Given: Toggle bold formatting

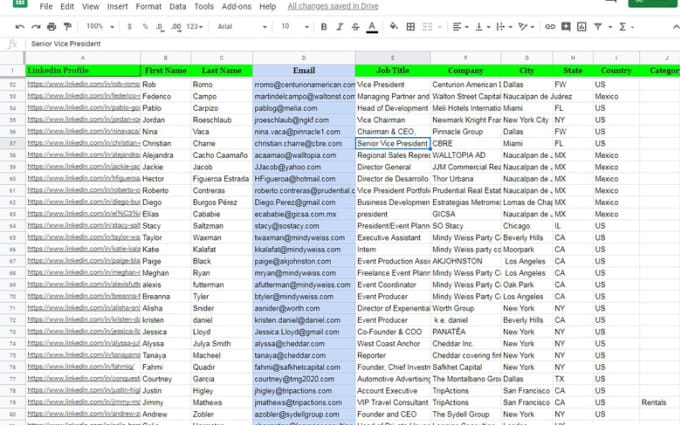Looking at the screenshot, I should tap(324, 27).
